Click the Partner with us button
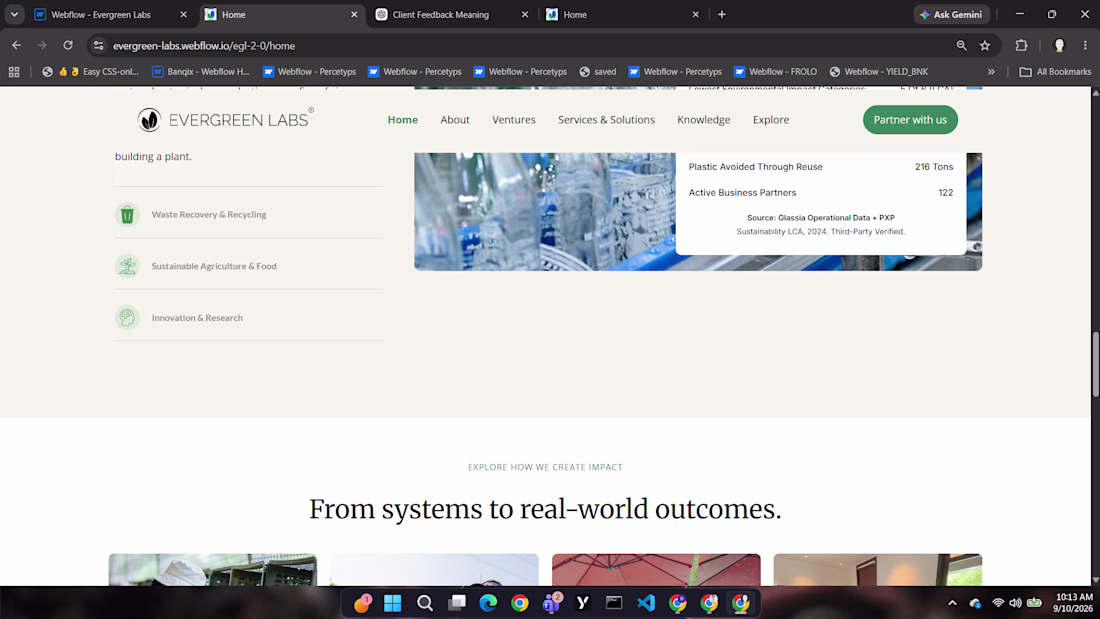Viewport: 1100px width, 619px height. click(910, 120)
